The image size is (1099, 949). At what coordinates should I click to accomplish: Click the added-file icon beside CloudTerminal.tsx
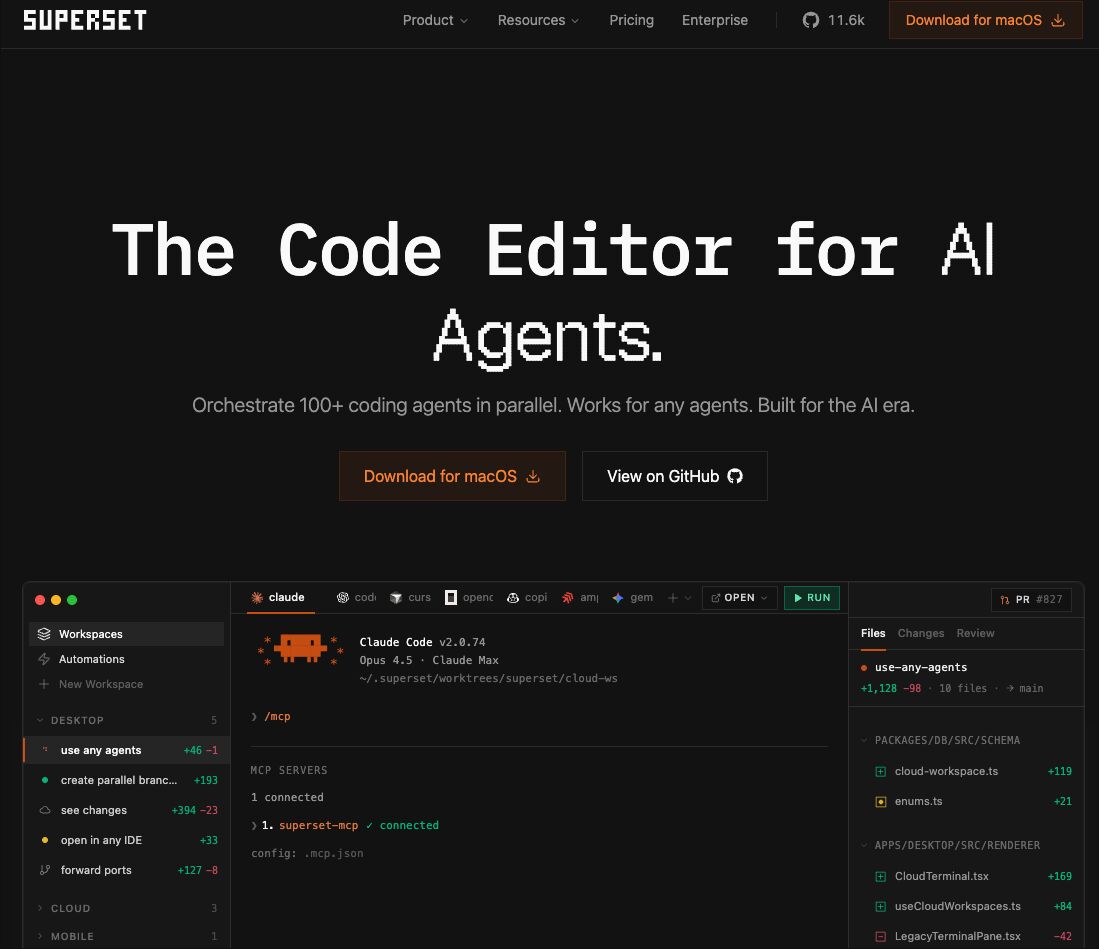pos(880,877)
